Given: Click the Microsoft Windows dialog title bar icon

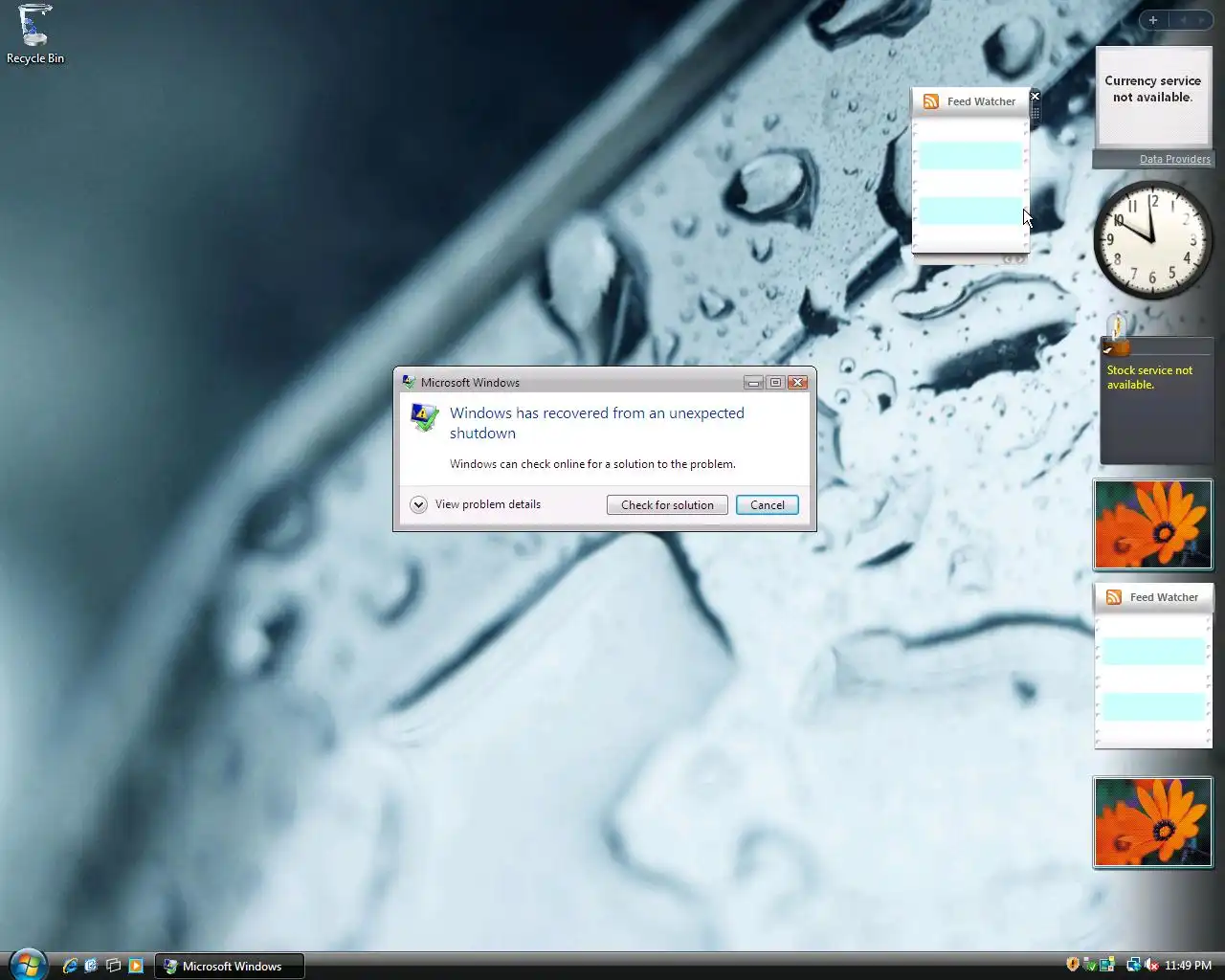Looking at the screenshot, I should tap(409, 382).
